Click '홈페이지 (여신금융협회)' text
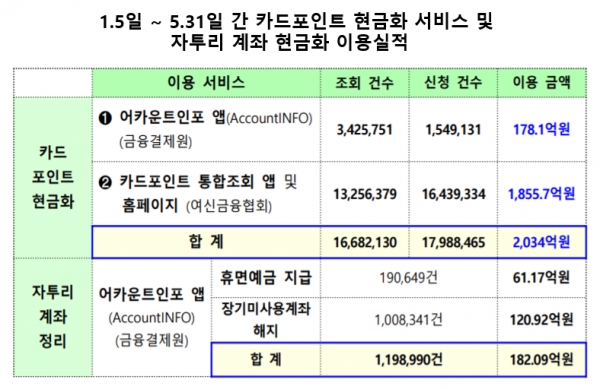This screenshot has height=389, width=600. (197, 206)
